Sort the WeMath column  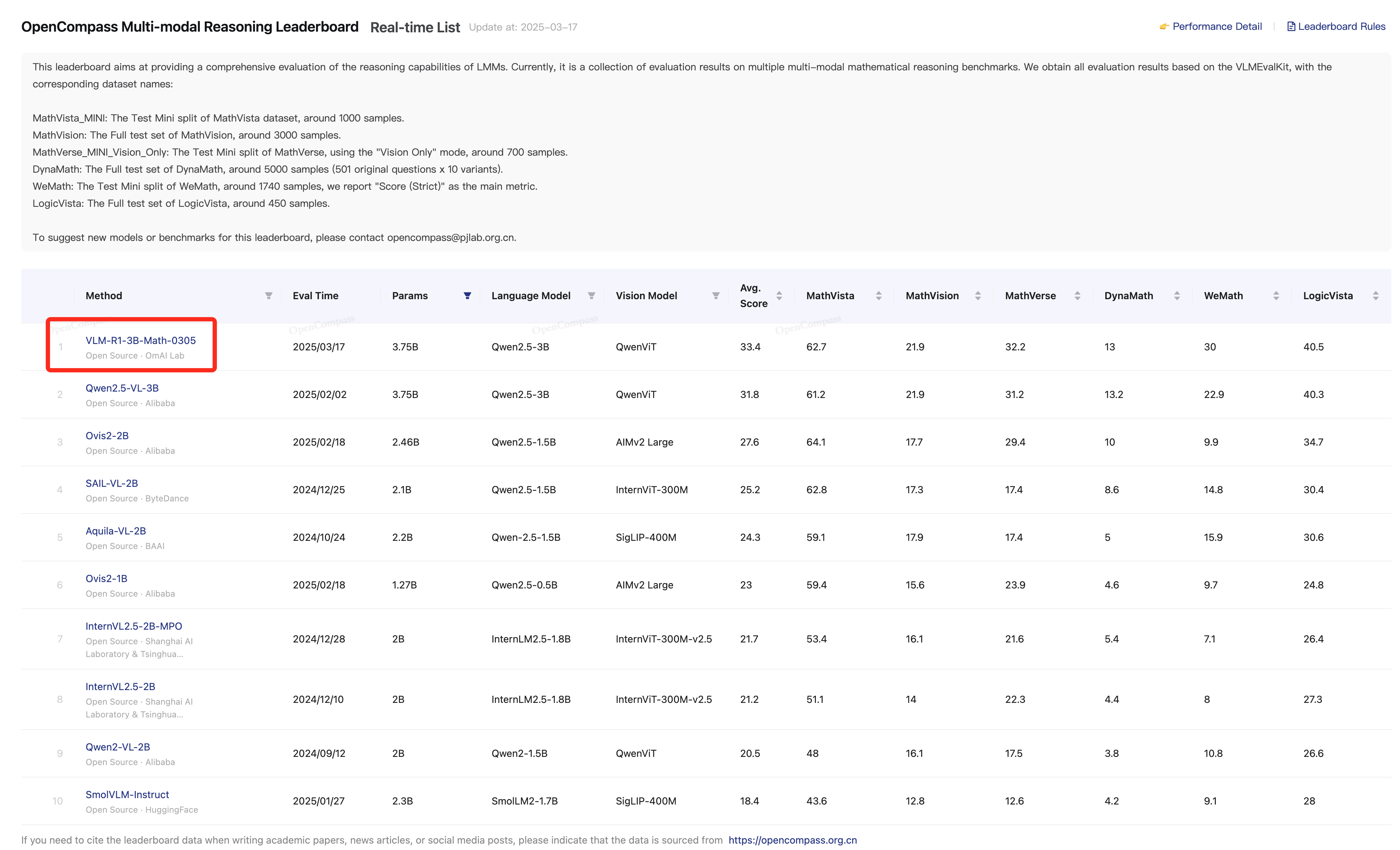click(x=1276, y=296)
